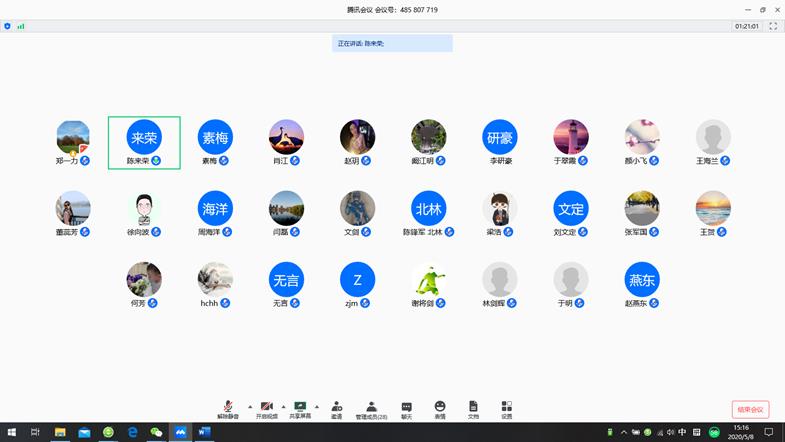Toggle fullscreen mode icon at top right
This screenshot has height=442, width=785.
[x=773, y=26]
